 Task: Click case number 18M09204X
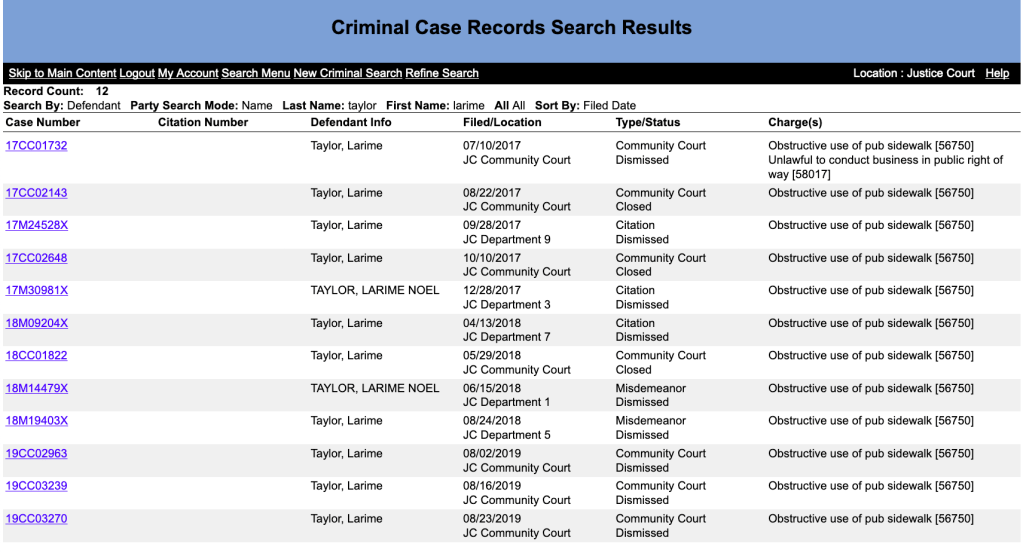pyautogui.click(x=36, y=324)
